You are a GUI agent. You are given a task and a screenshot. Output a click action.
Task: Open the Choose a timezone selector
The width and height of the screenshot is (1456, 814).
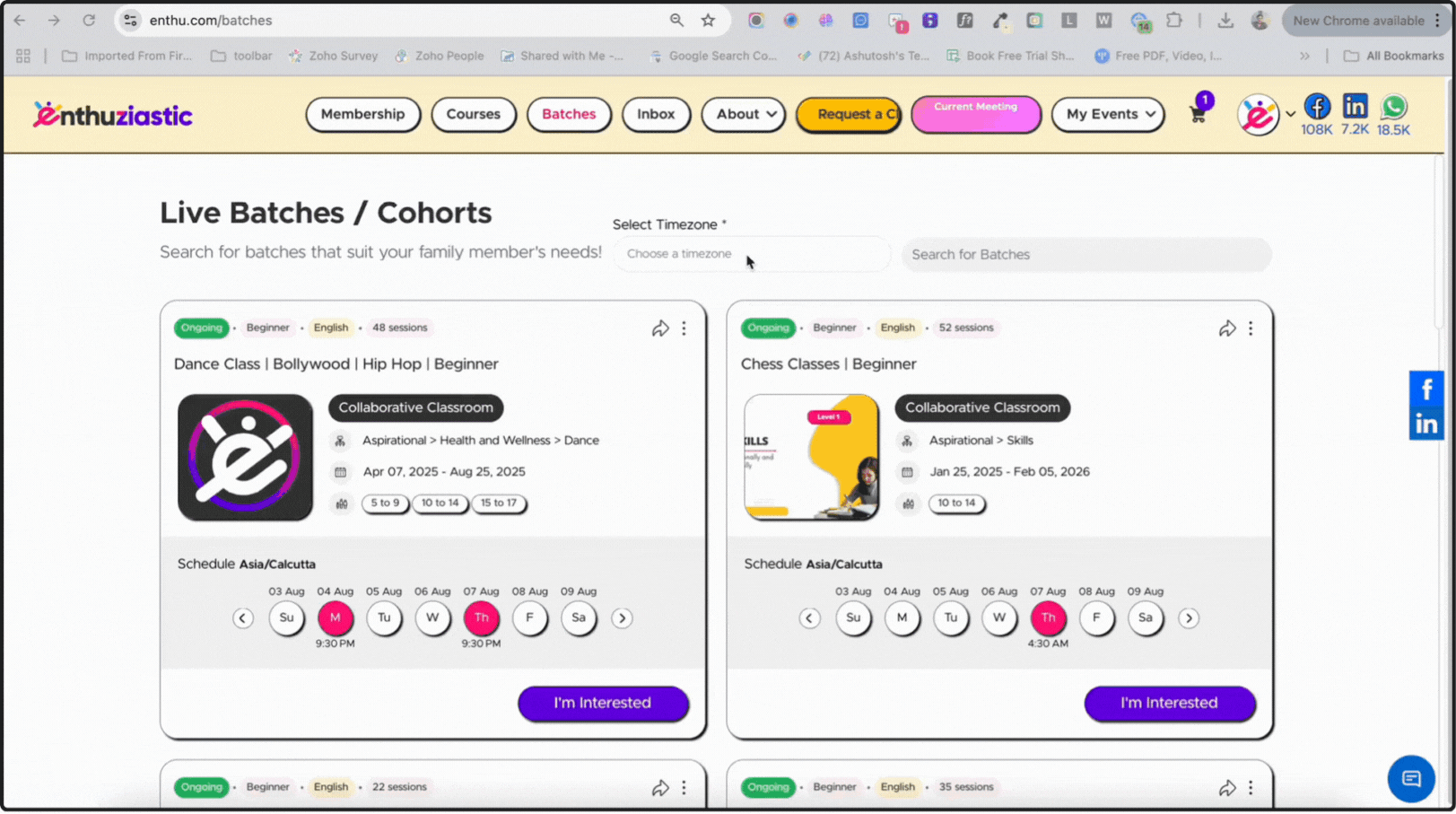(751, 254)
